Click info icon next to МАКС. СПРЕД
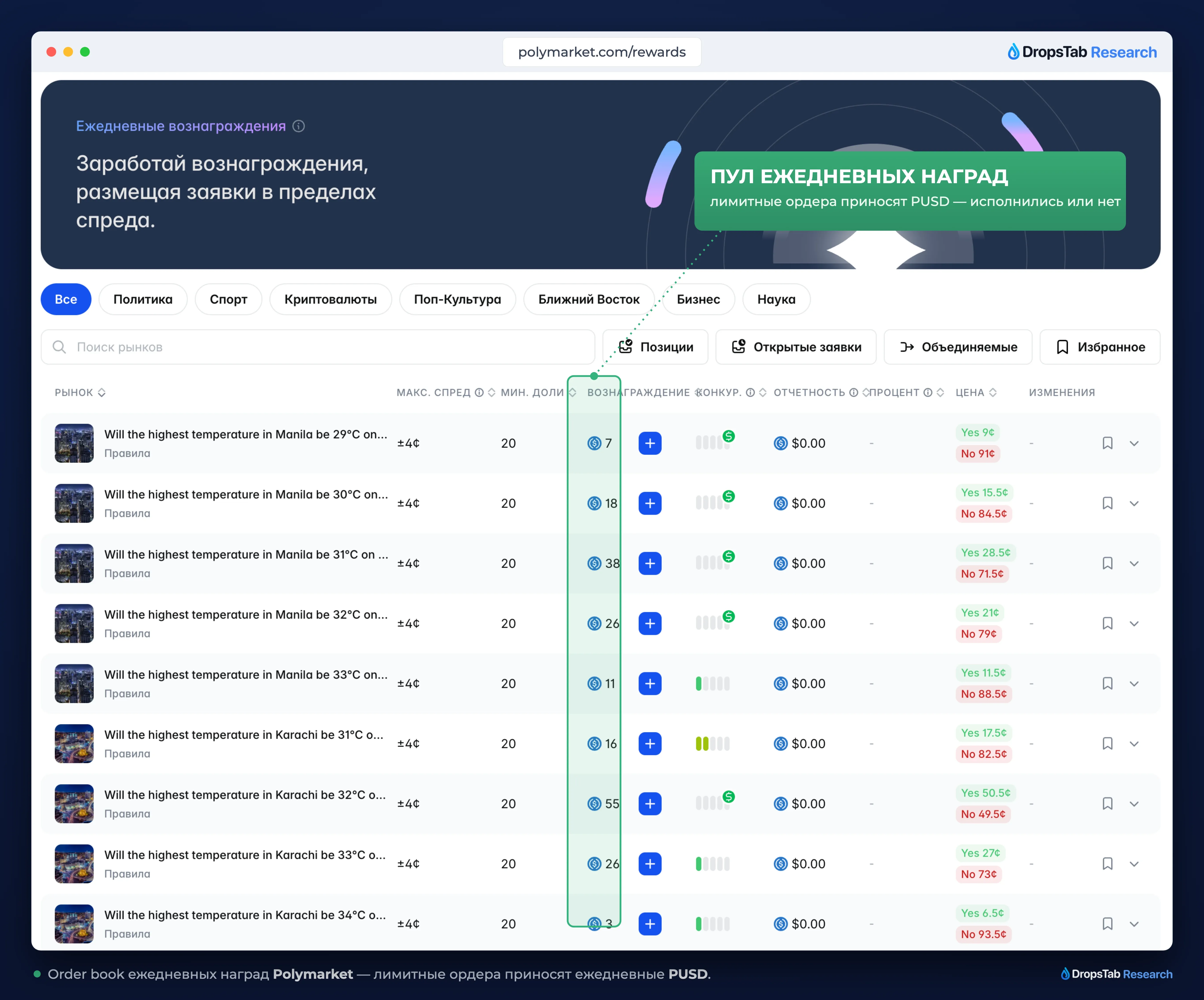The width and height of the screenshot is (1204, 1000). (x=479, y=393)
